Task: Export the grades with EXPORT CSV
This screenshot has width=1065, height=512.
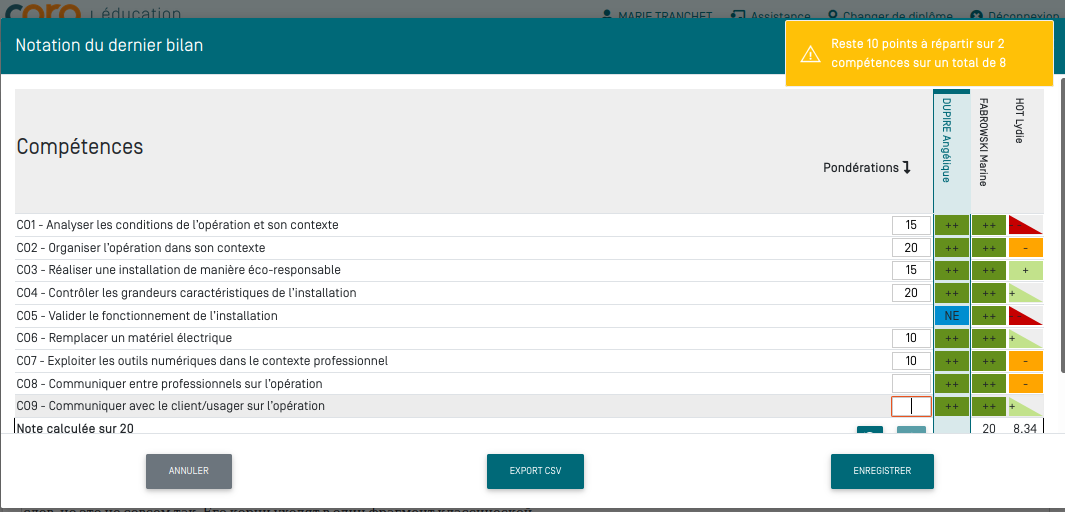Action: (x=535, y=471)
